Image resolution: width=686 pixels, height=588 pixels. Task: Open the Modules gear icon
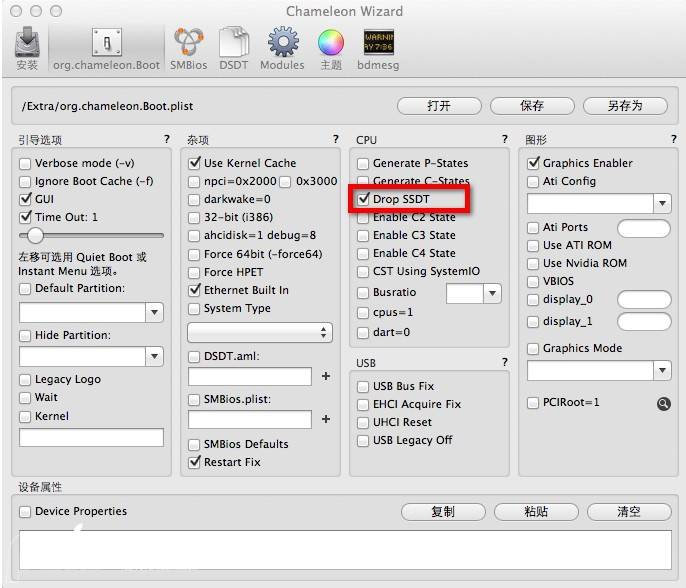point(282,47)
